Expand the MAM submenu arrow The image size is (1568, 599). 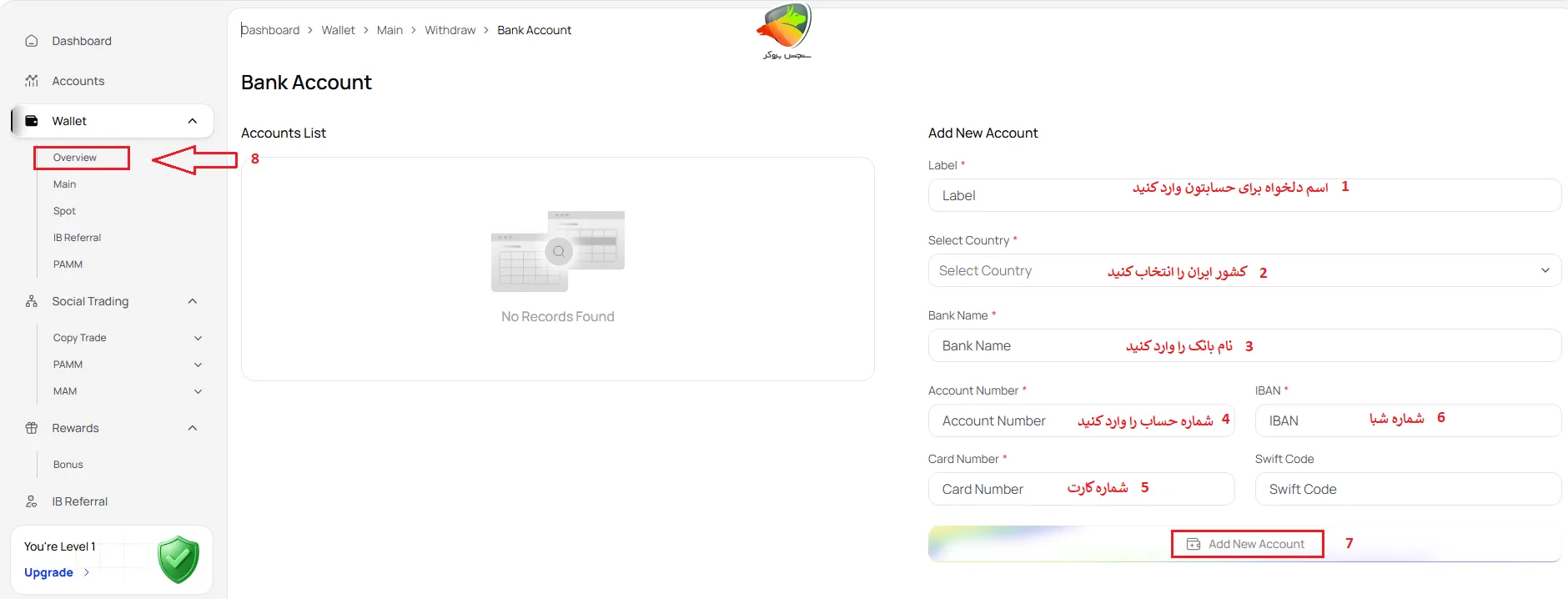[199, 391]
